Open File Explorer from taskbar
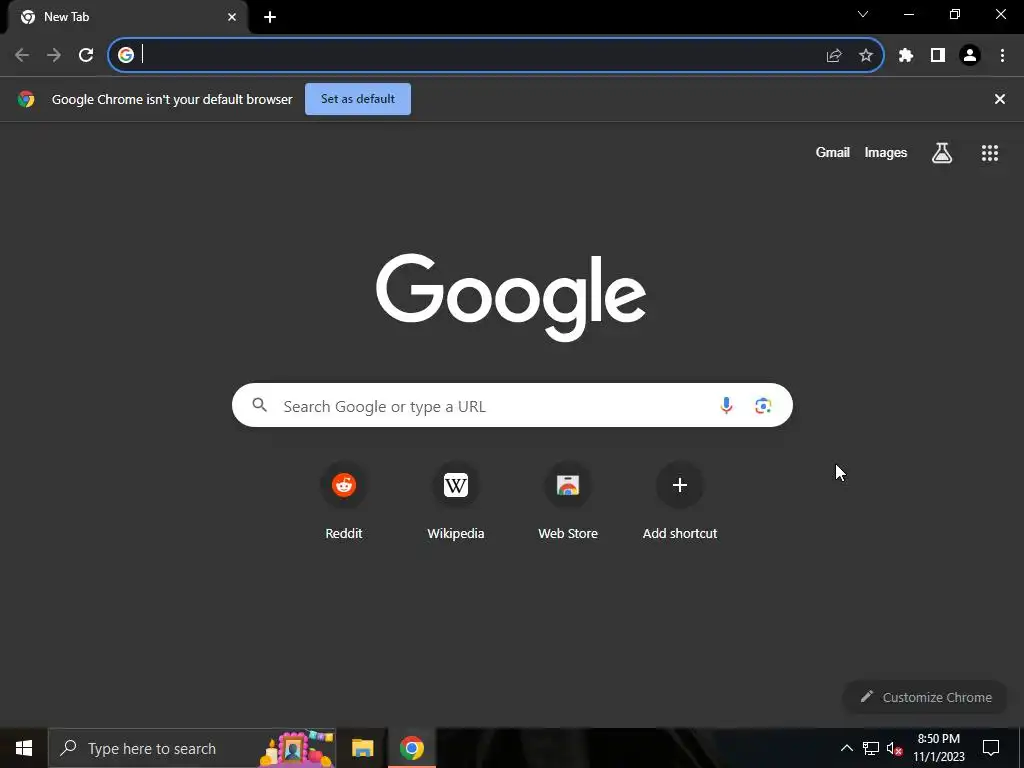Screen dimensions: 1024x768 [362, 748]
